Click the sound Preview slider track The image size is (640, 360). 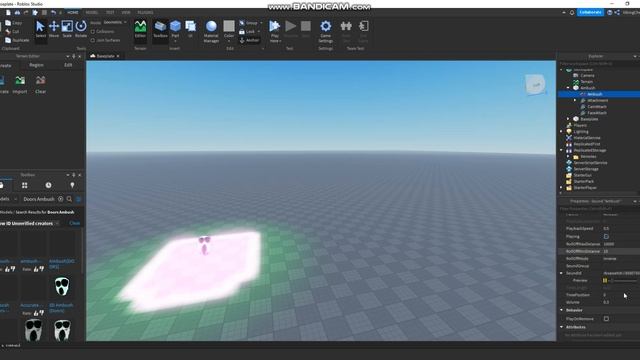pyautogui.click(x=623, y=281)
